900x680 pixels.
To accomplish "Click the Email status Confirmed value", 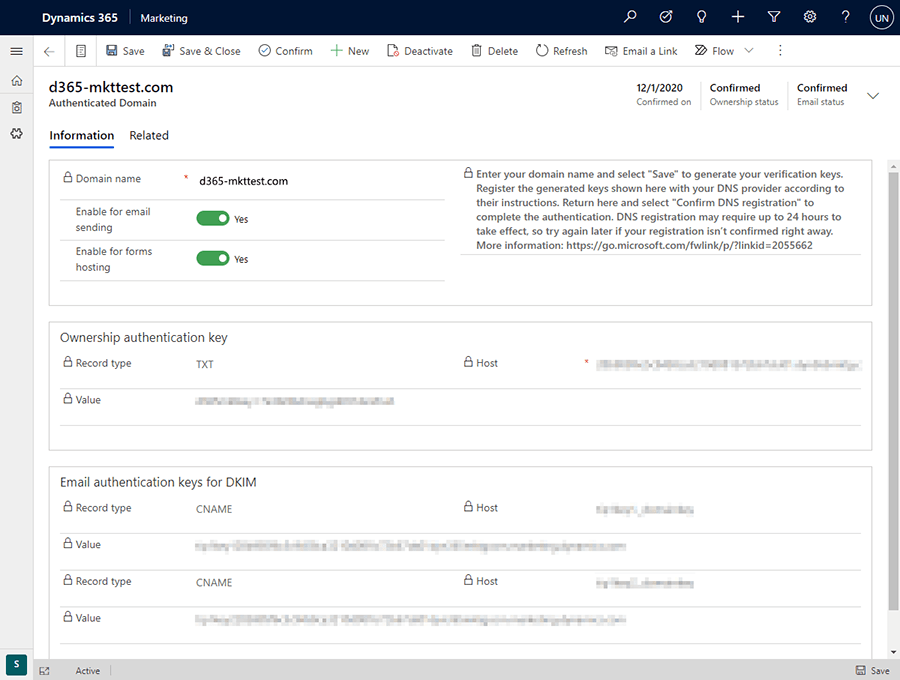I will 822,88.
